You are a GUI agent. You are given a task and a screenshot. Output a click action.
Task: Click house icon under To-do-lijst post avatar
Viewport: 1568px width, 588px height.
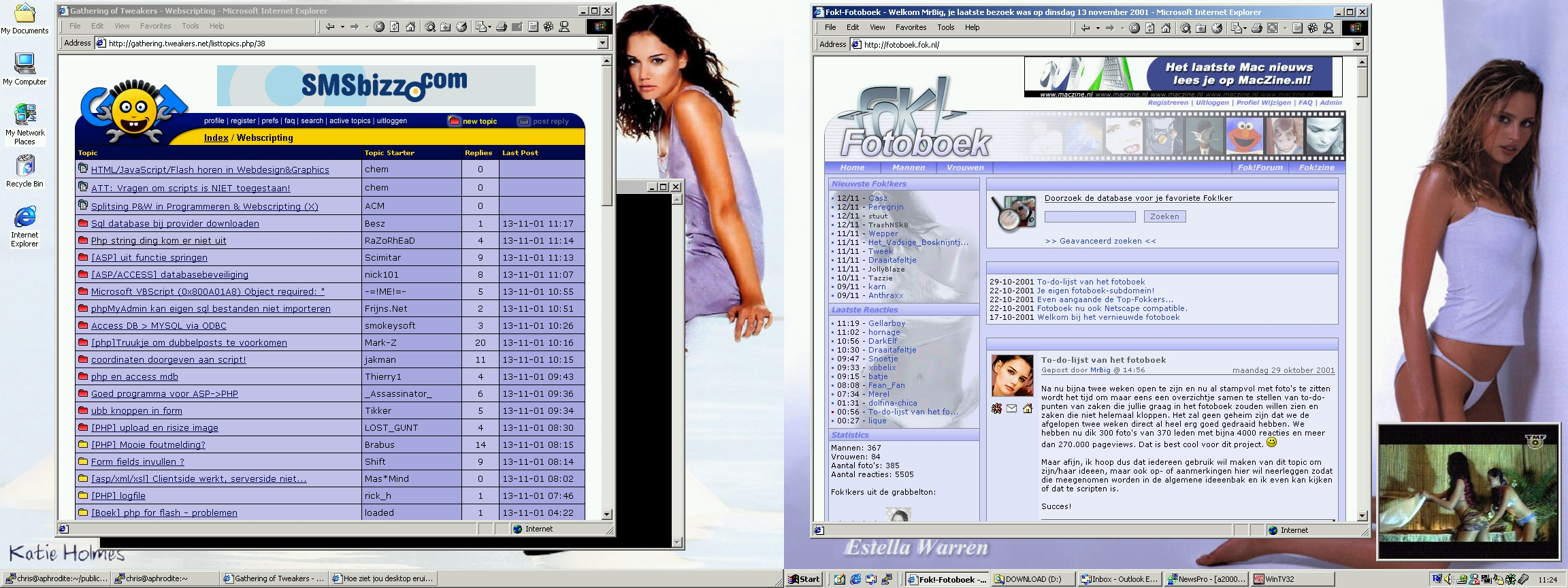pos(1027,408)
